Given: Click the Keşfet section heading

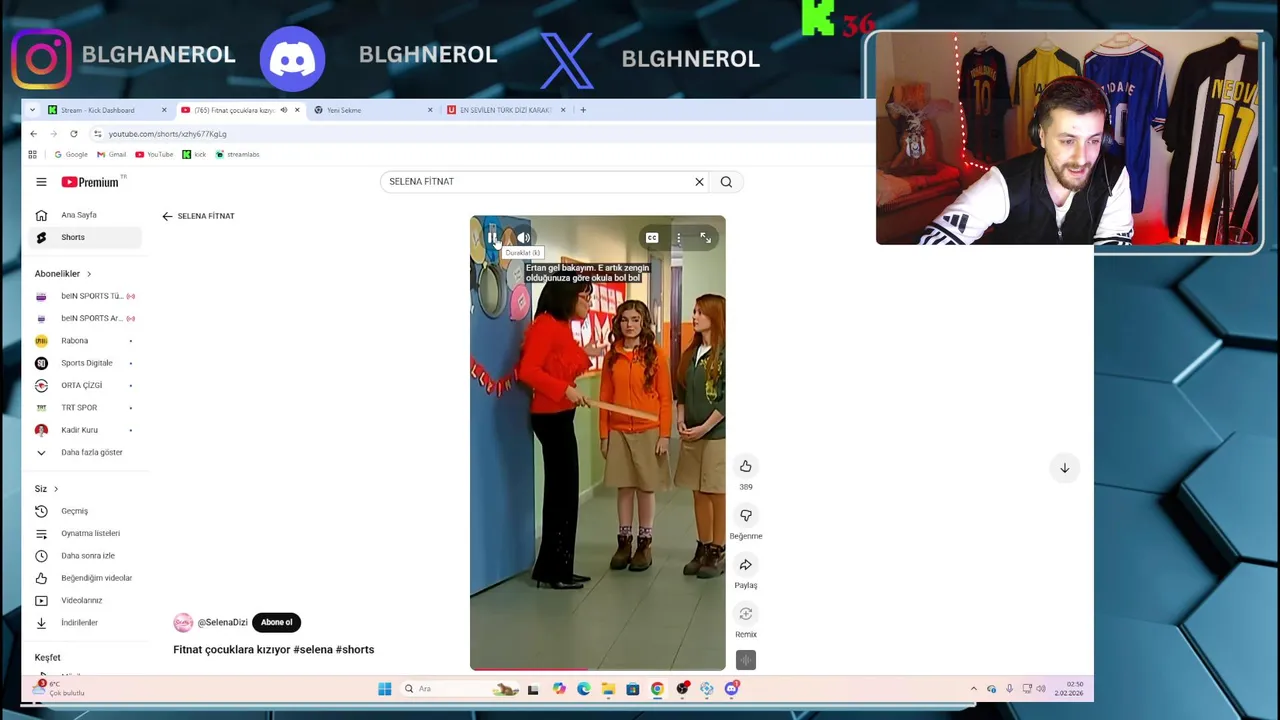Looking at the screenshot, I should (47, 658).
